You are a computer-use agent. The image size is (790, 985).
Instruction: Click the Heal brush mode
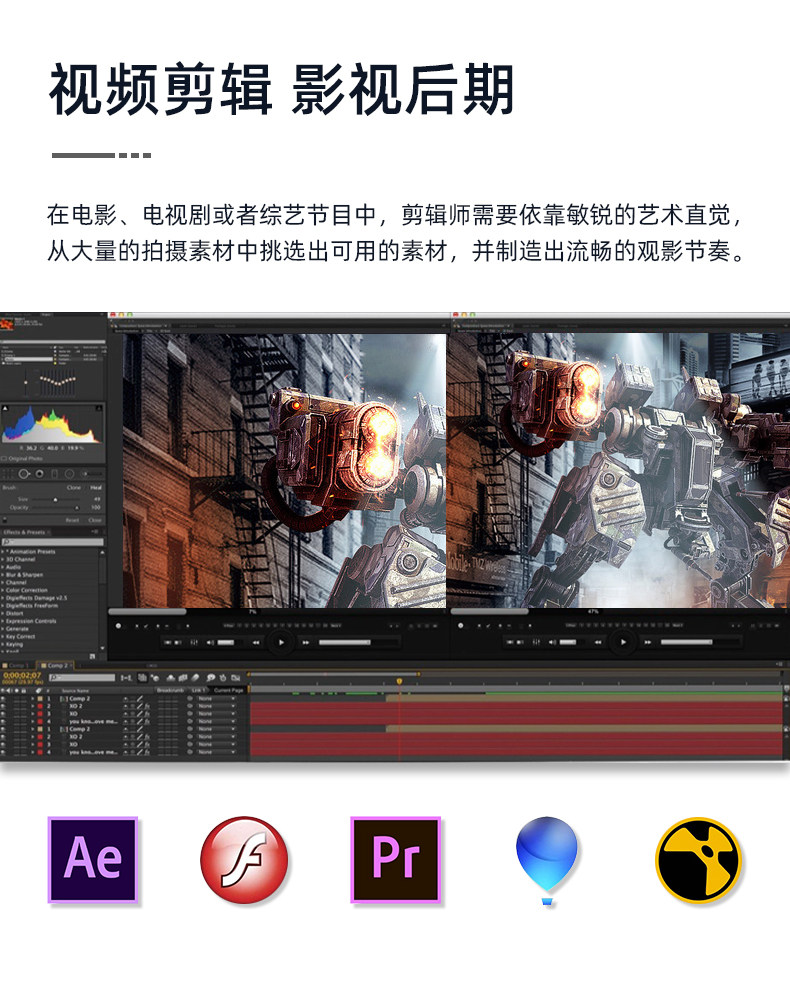coord(96,487)
